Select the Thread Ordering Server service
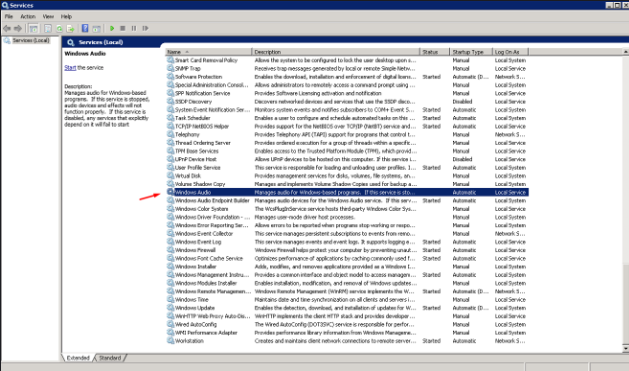Screen dimensions: 629x371 tap(347, 143)
